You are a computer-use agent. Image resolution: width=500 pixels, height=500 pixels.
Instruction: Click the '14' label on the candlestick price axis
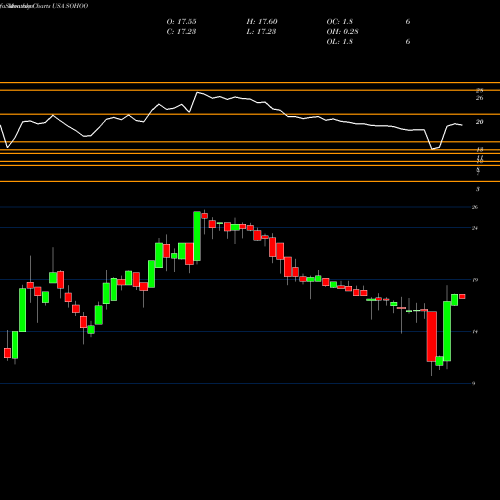click(475, 332)
